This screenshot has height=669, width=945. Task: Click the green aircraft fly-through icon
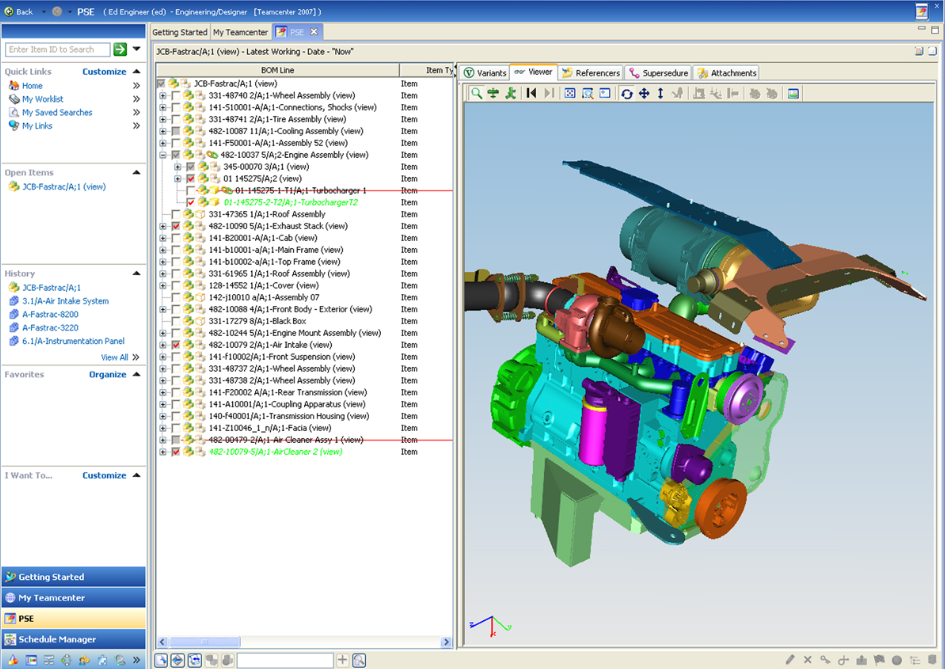494,93
